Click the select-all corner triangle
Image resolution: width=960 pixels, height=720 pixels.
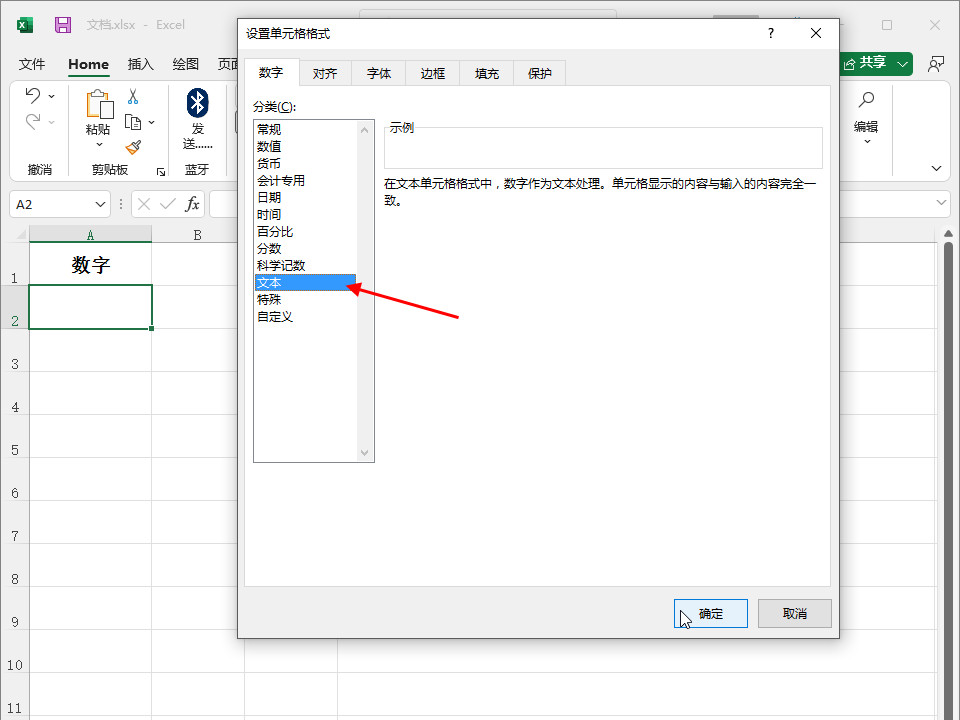tap(21, 234)
